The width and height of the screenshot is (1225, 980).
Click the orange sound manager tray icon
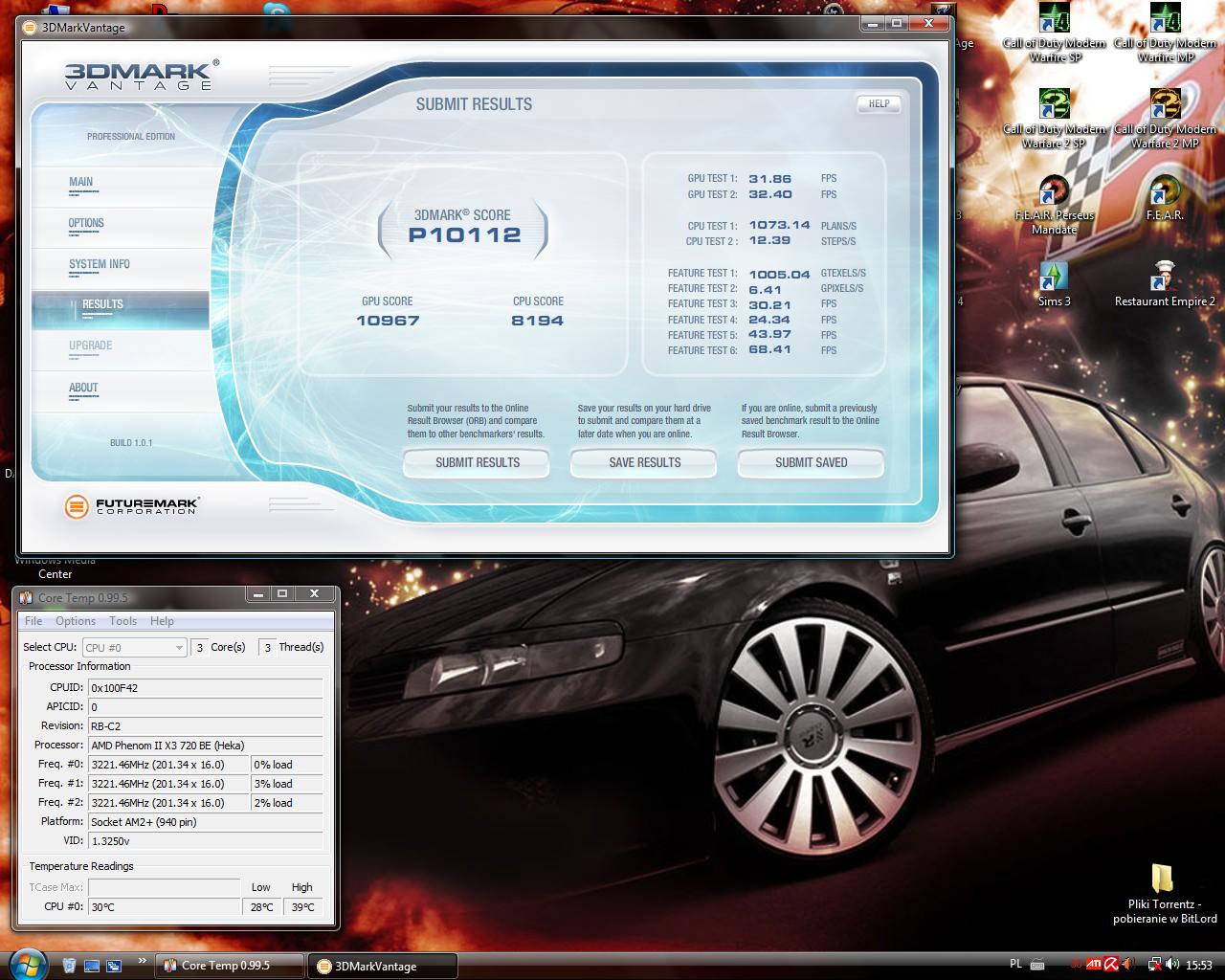pyautogui.click(x=1130, y=965)
